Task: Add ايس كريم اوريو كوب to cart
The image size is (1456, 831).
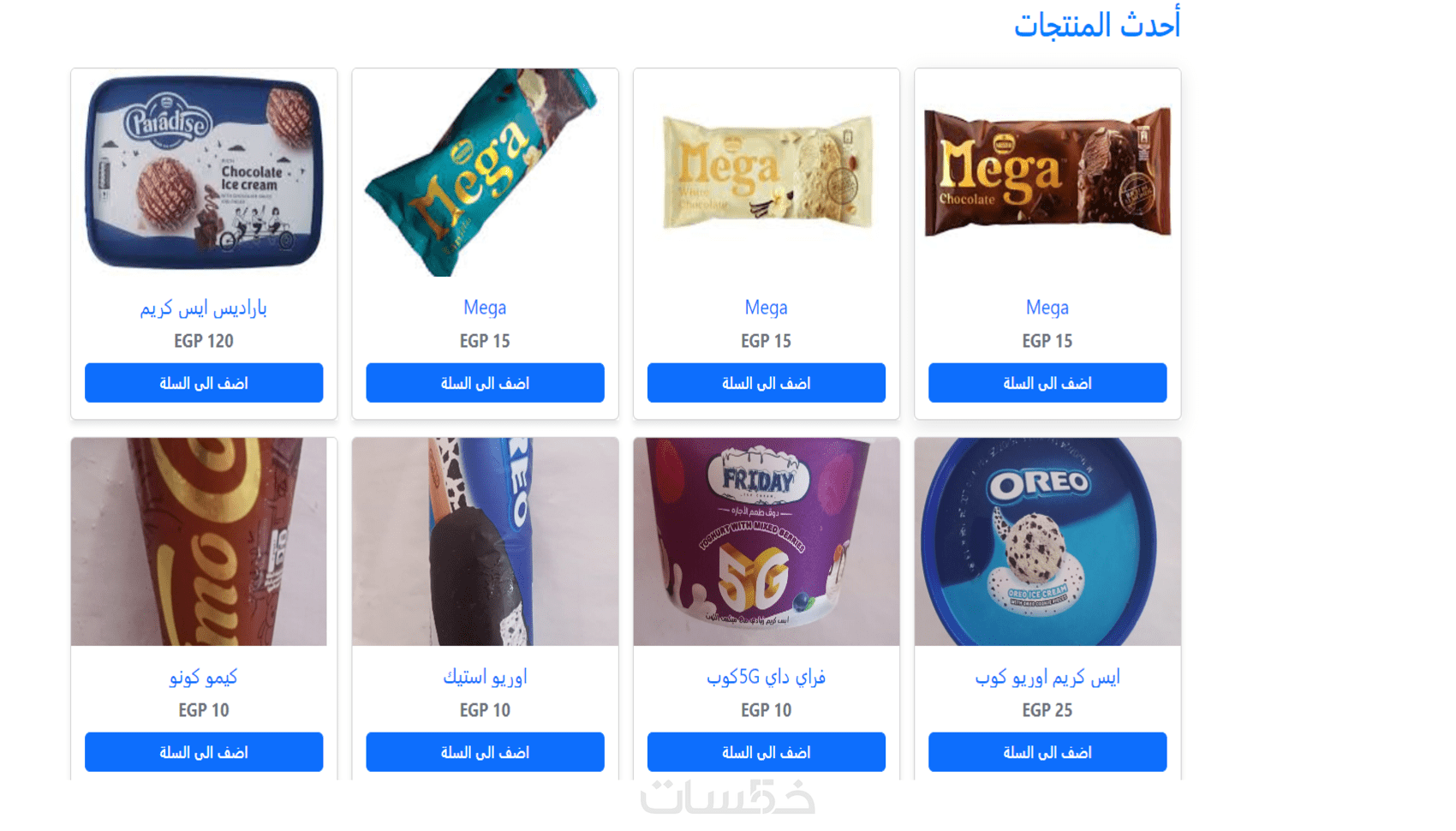Action: point(1047,752)
